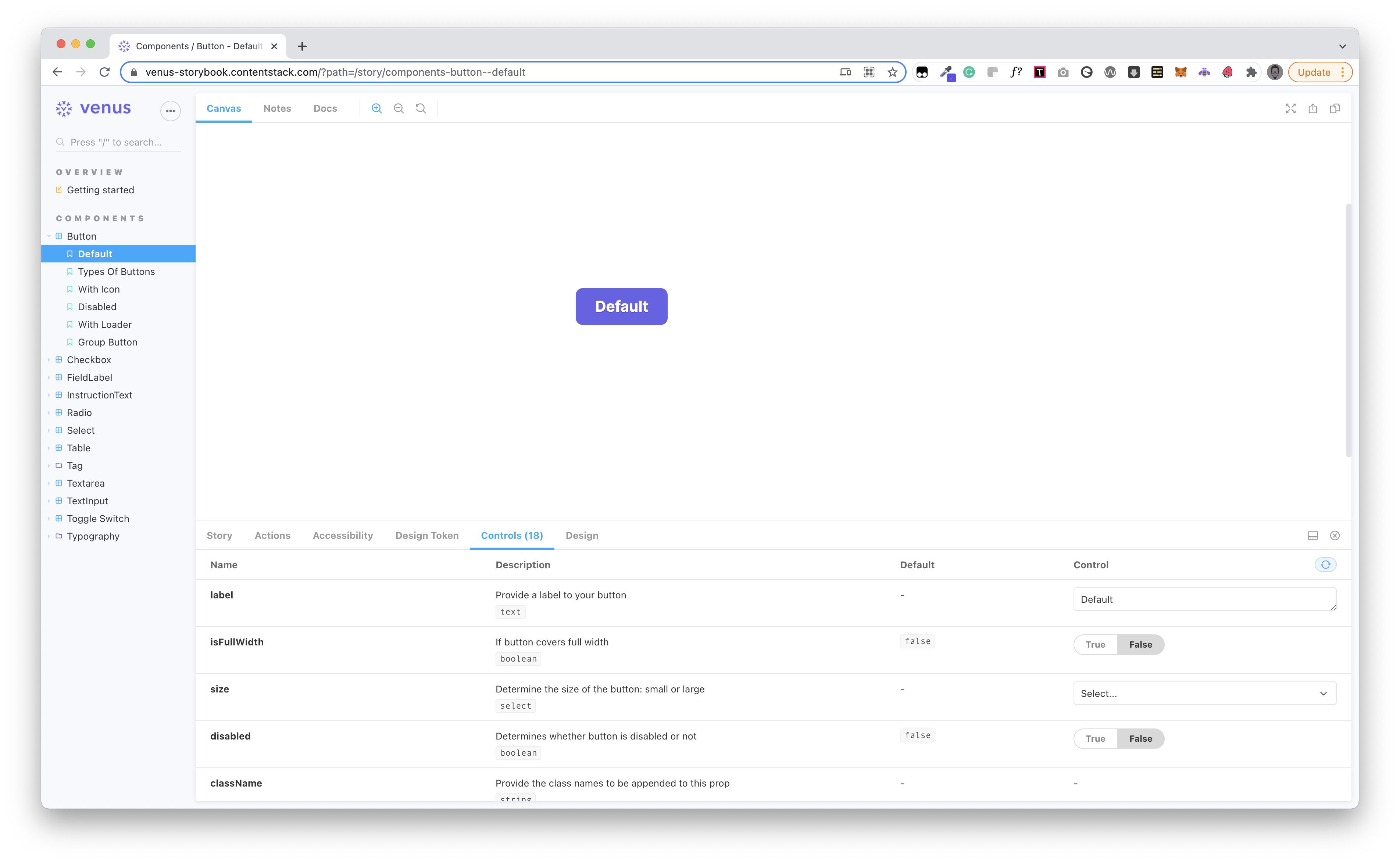Click the zoom out canvas icon

pyautogui.click(x=399, y=108)
